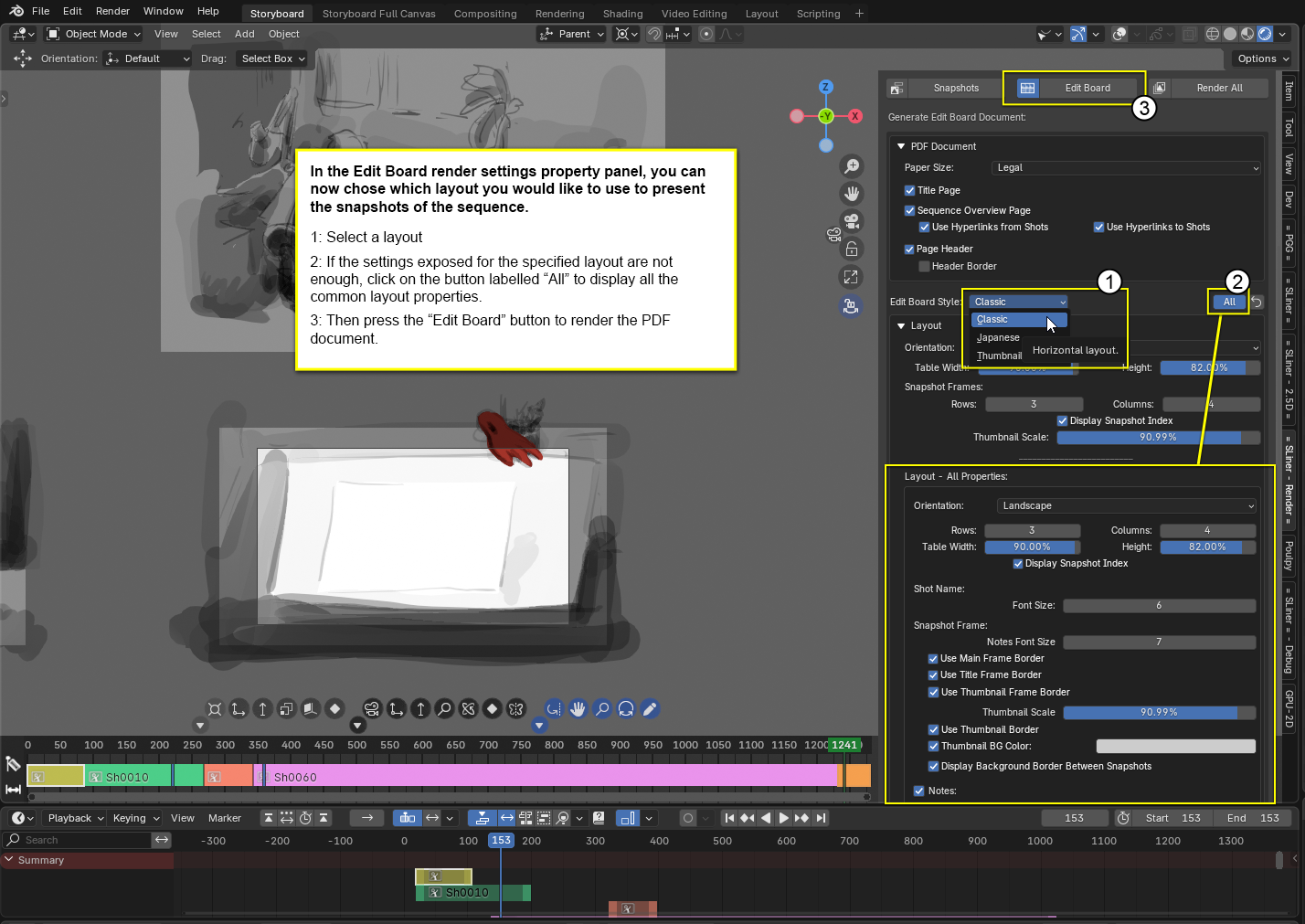Switch to the Compositing workspace tab
The image size is (1305, 924).
pyautogui.click(x=485, y=14)
